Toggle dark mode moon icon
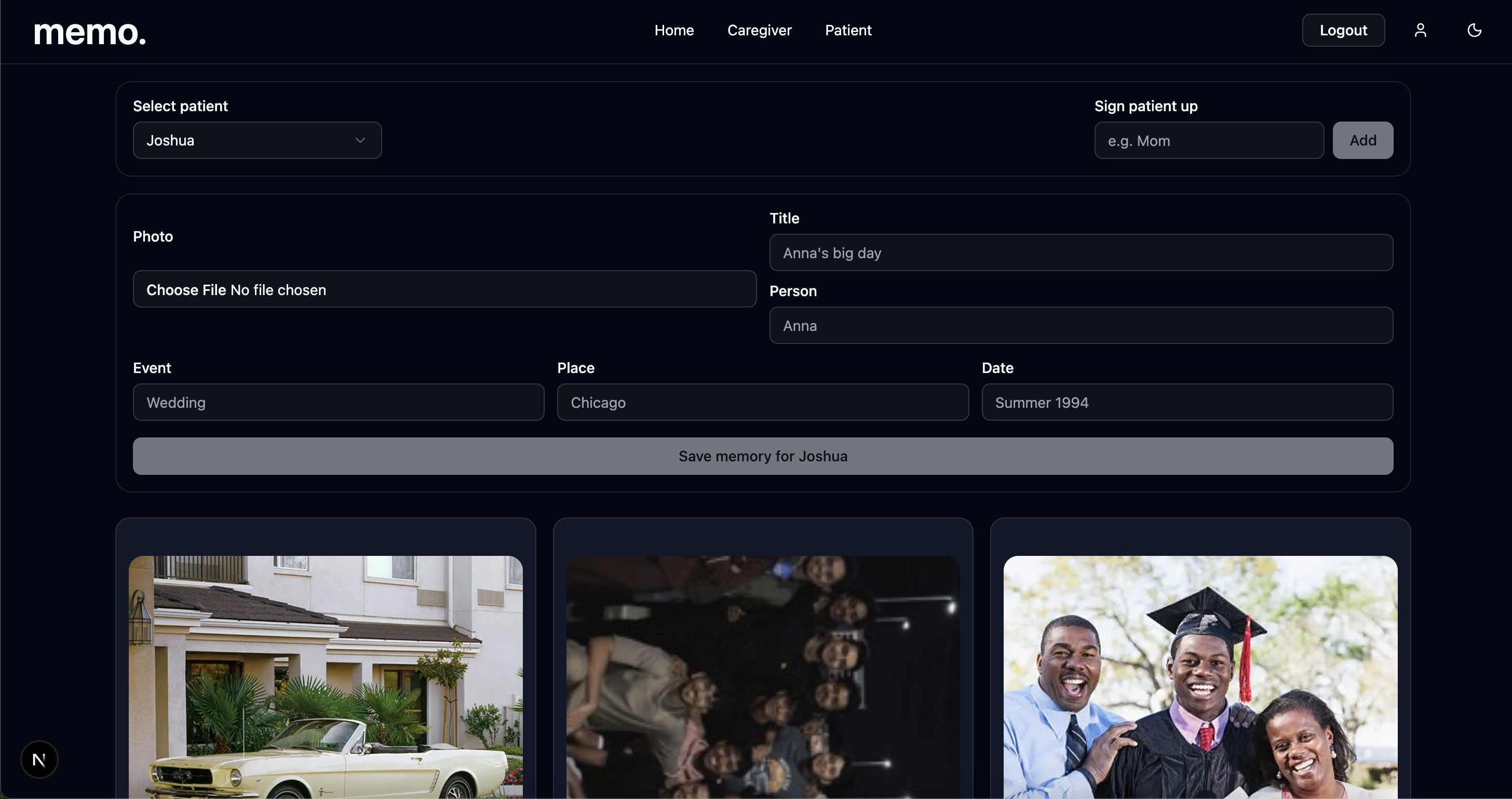 1474,30
